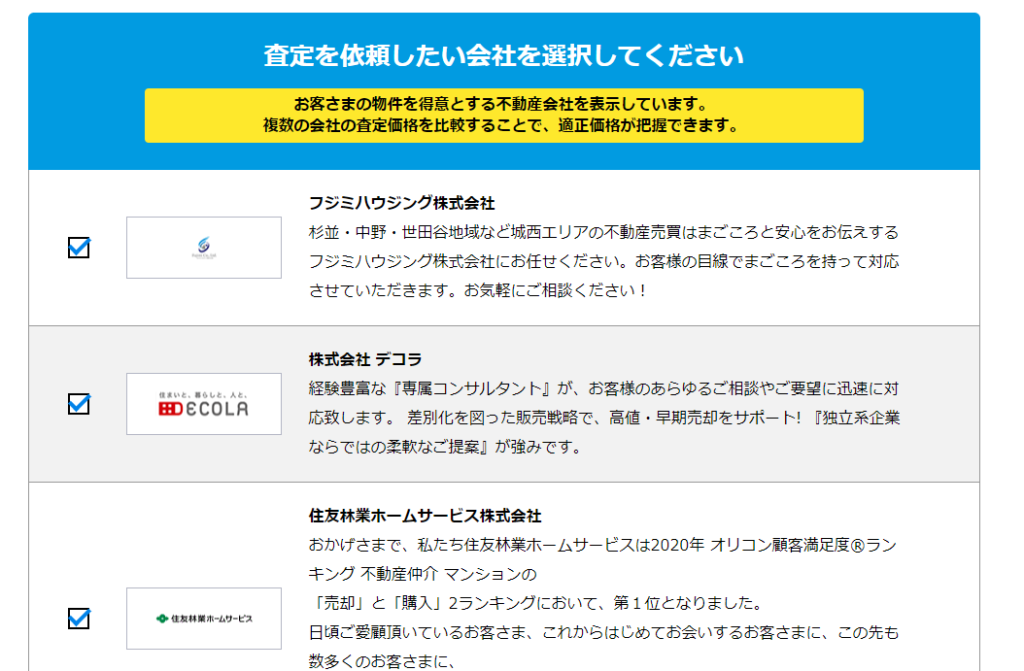The width and height of the screenshot is (1024, 671).
Task: Click the description starting 杉並・中野・世田谷地域
Action: coord(604,261)
